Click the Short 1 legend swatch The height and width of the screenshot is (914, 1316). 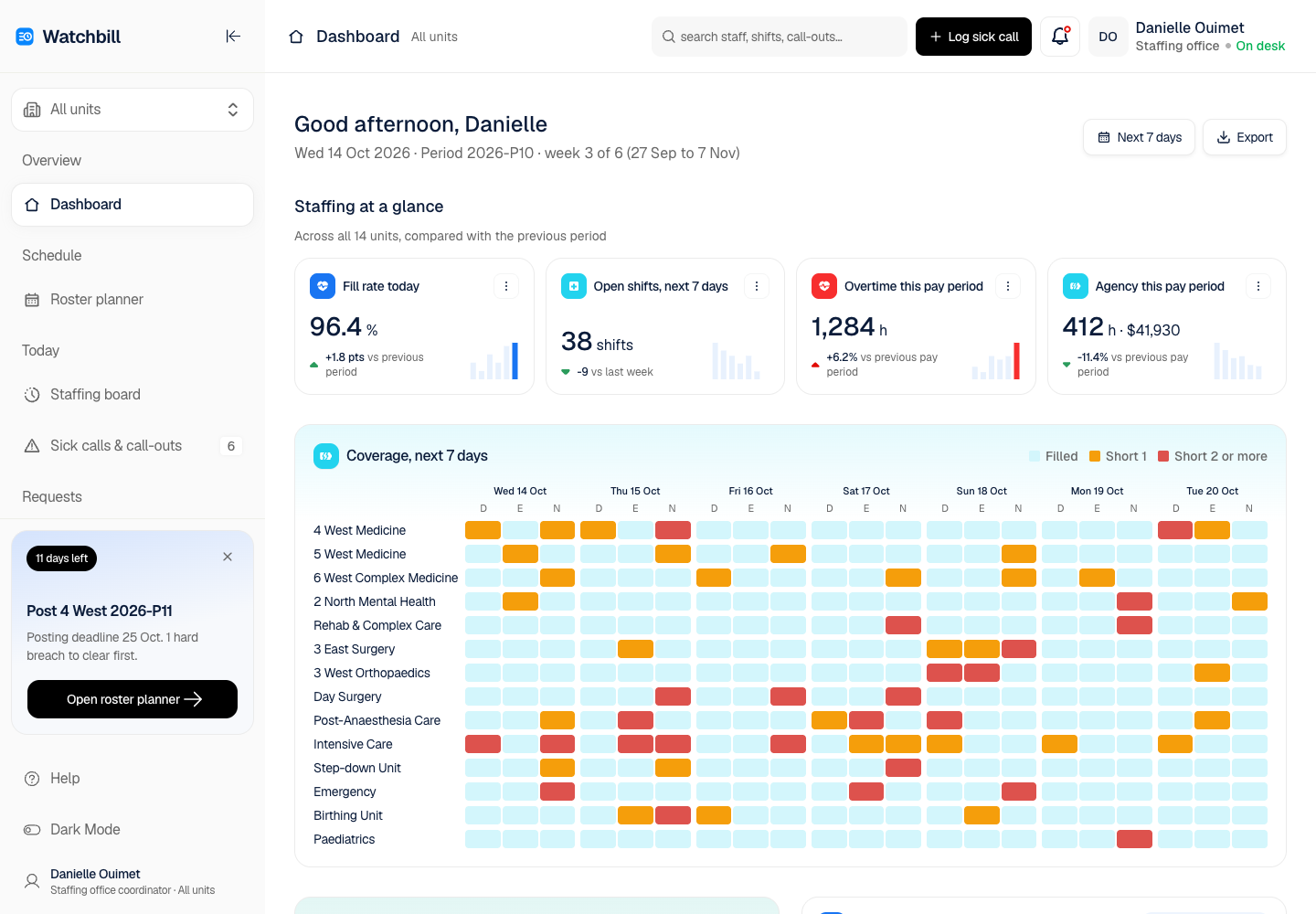pos(1095,456)
